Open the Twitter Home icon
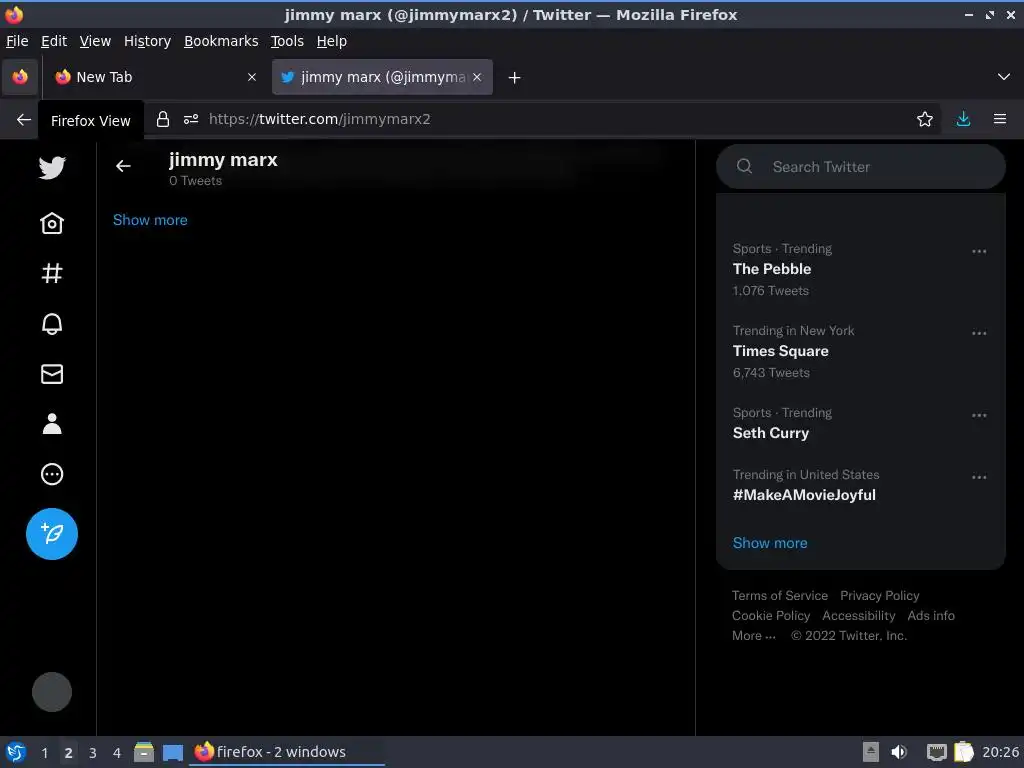The width and height of the screenshot is (1024, 768). (x=52, y=223)
